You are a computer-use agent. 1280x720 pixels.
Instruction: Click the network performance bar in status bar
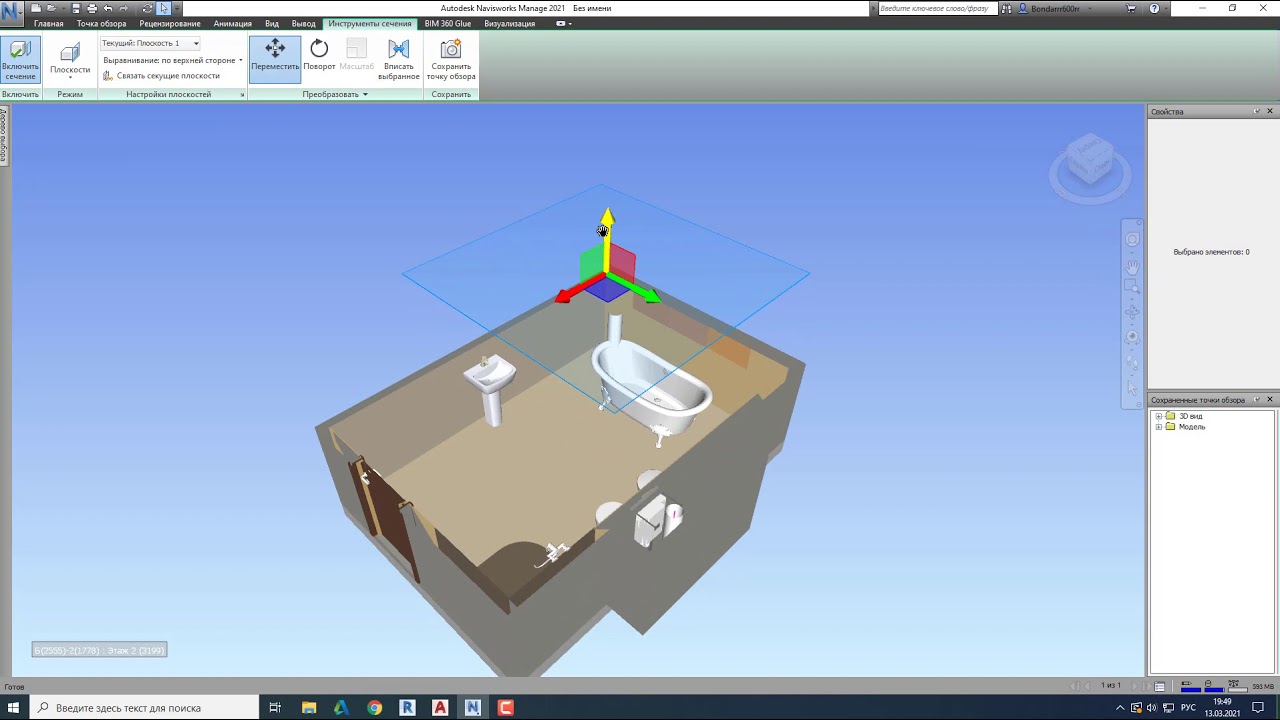(x=1236, y=687)
